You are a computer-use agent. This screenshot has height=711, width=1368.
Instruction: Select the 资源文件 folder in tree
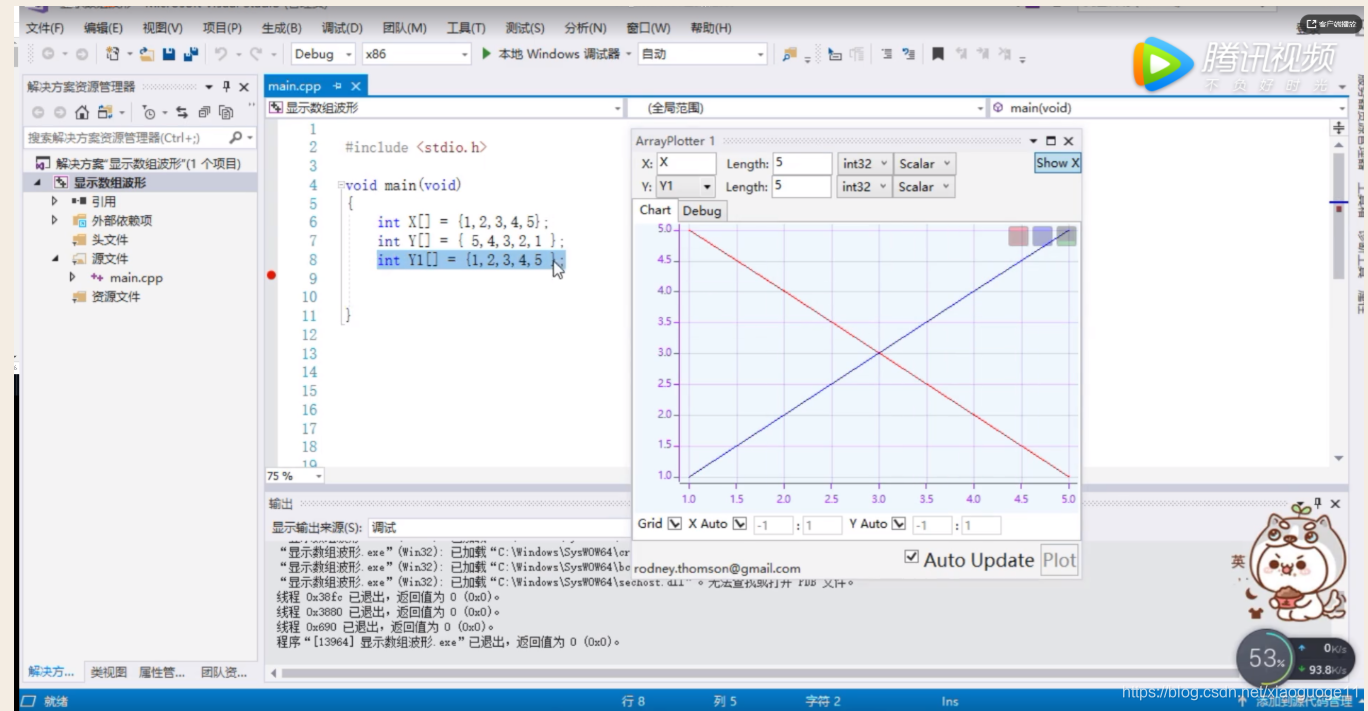[x=116, y=296]
